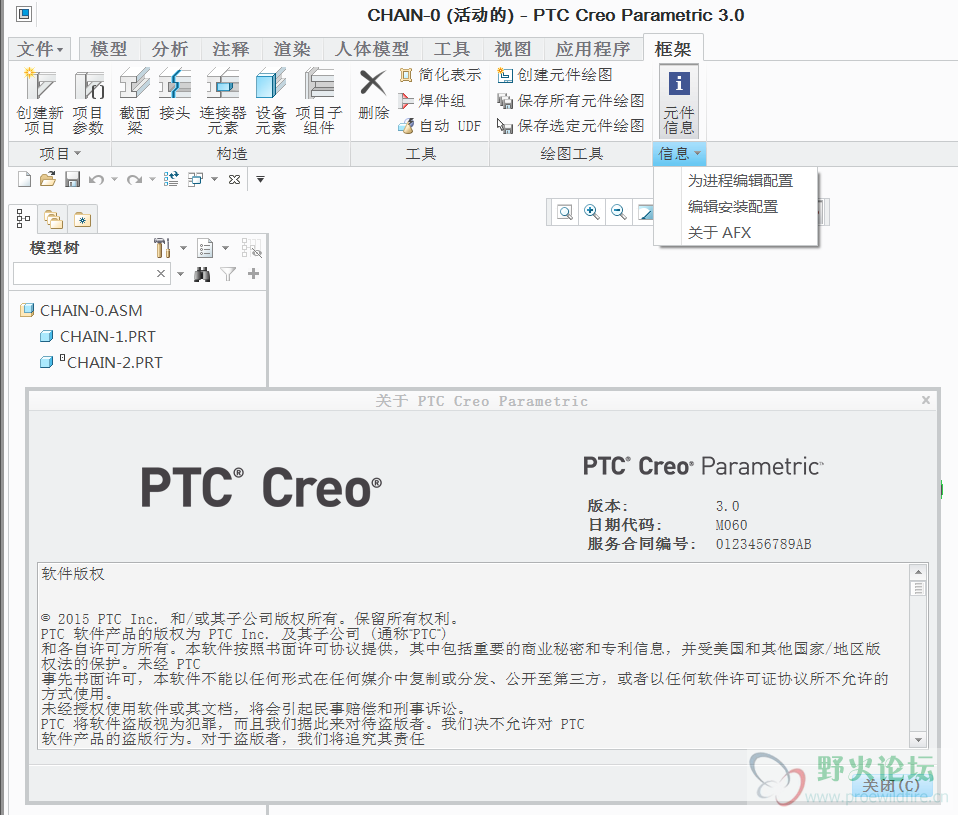Viewport: 958px width, 815px height.
Task: Switch to 视图 ribbon tab
Action: tap(513, 49)
